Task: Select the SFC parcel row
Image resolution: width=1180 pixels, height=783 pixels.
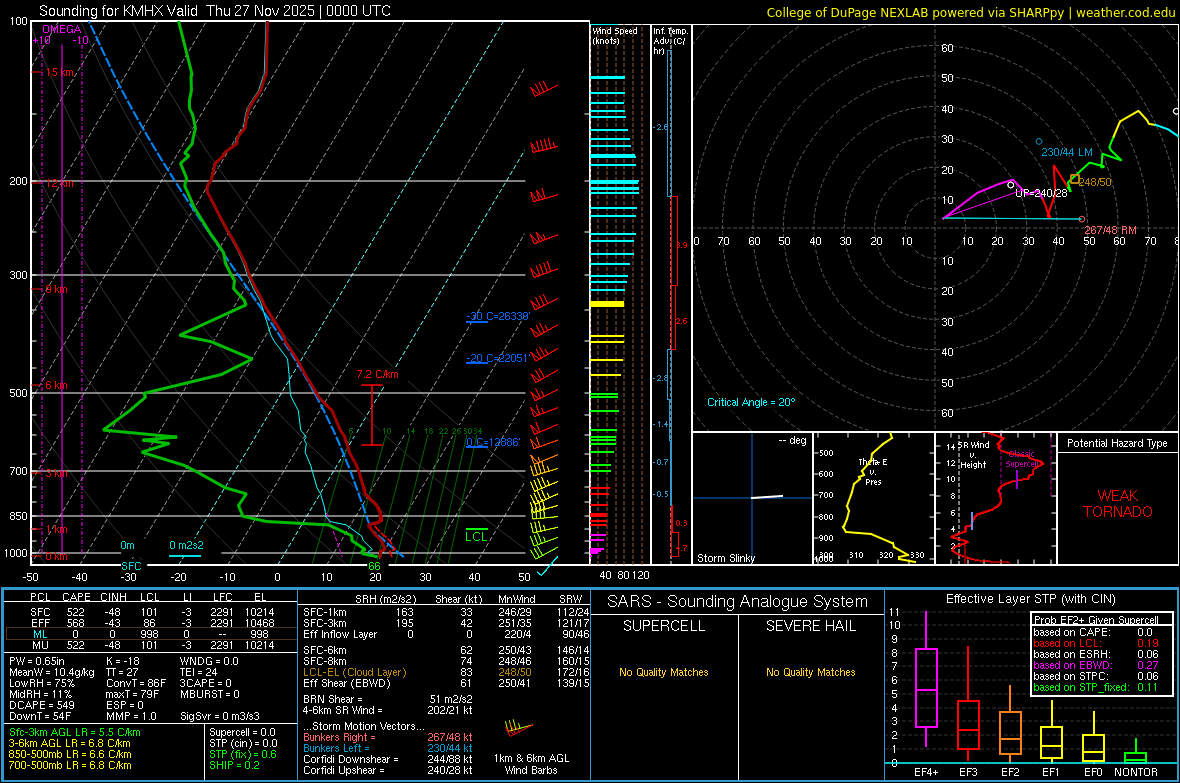Action: tap(151, 612)
